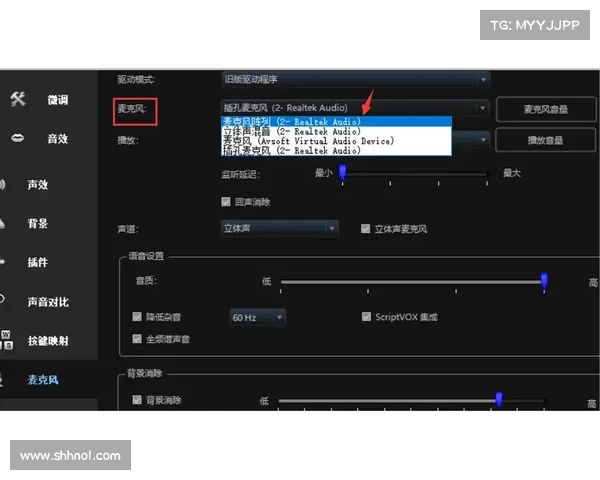Open the 插件 sidebar section
This screenshot has width=600, height=480.
[x=38, y=262]
